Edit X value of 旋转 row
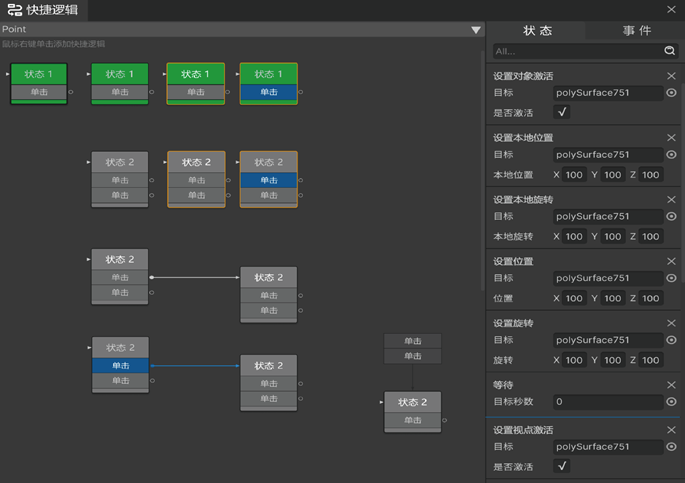Image resolution: width=685 pixels, height=483 pixels. click(574, 360)
